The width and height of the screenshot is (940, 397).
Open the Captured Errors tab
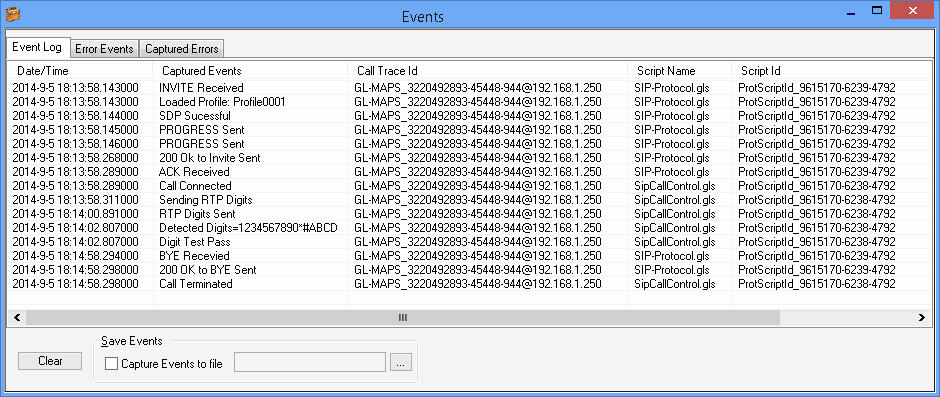182,49
